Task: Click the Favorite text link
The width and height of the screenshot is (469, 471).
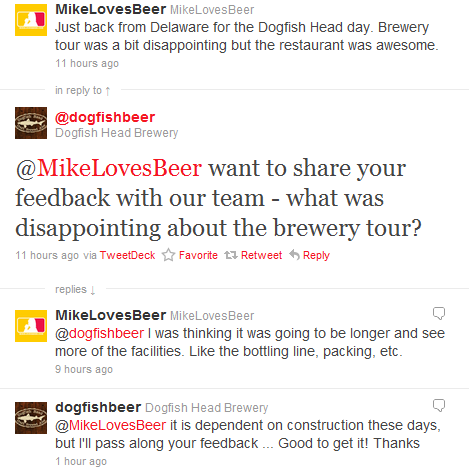Action: click(198, 255)
